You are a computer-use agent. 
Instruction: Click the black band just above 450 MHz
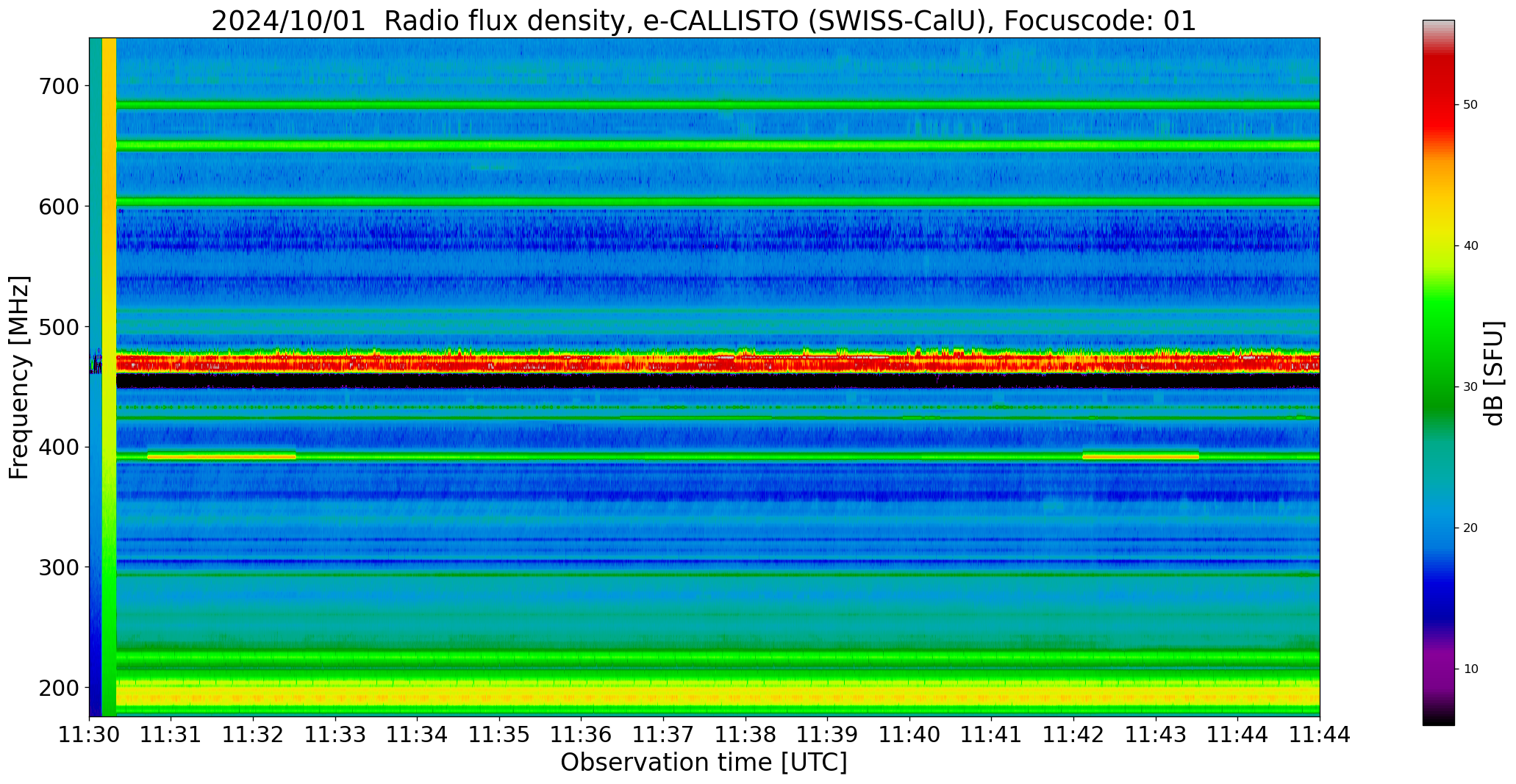[718, 381]
